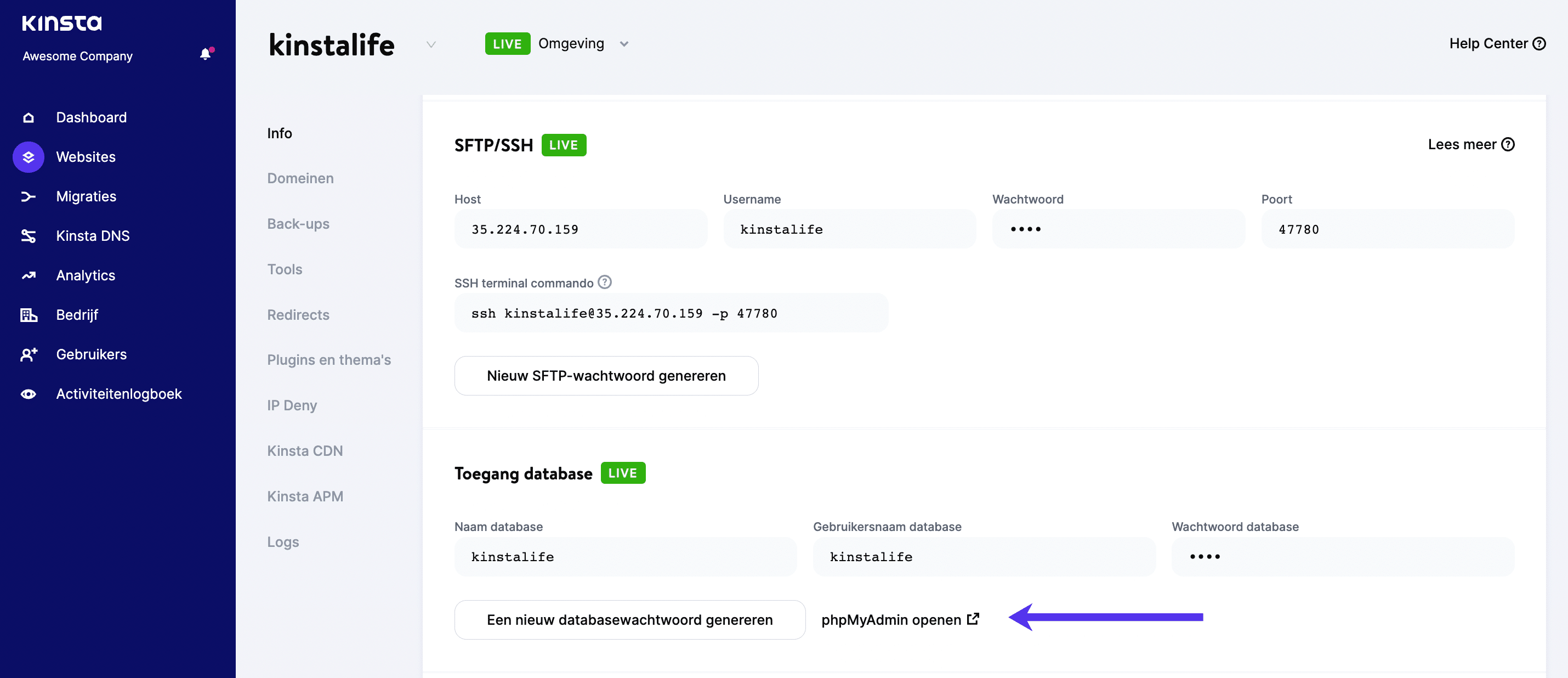Switch to Redirects tab
This screenshot has width=1568, height=678.
coord(298,315)
